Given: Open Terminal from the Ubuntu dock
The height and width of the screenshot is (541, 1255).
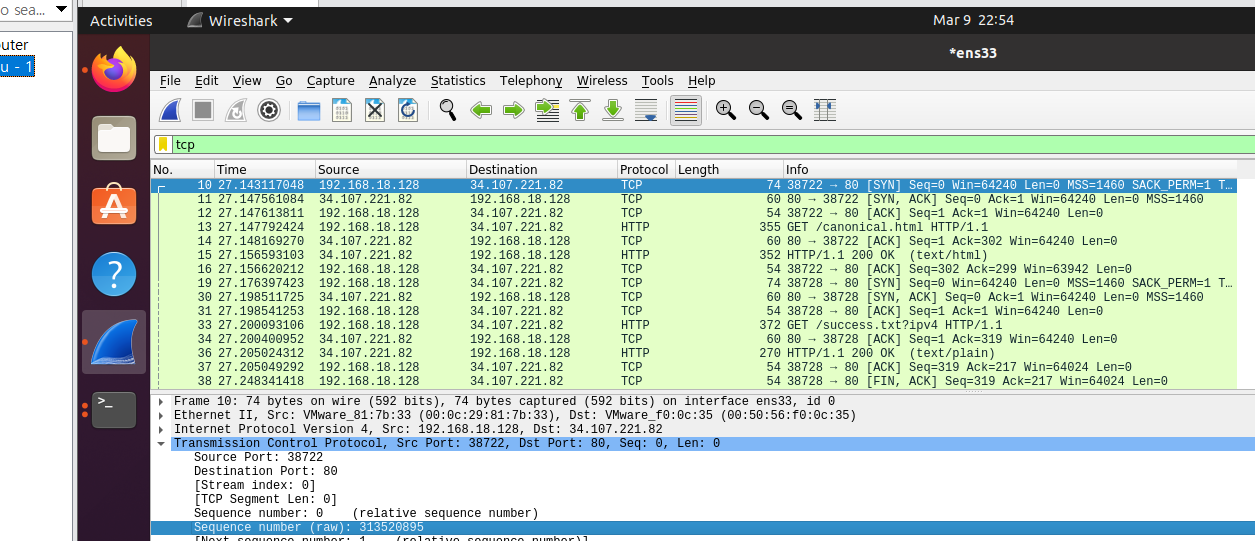Looking at the screenshot, I should coord(114,410).
